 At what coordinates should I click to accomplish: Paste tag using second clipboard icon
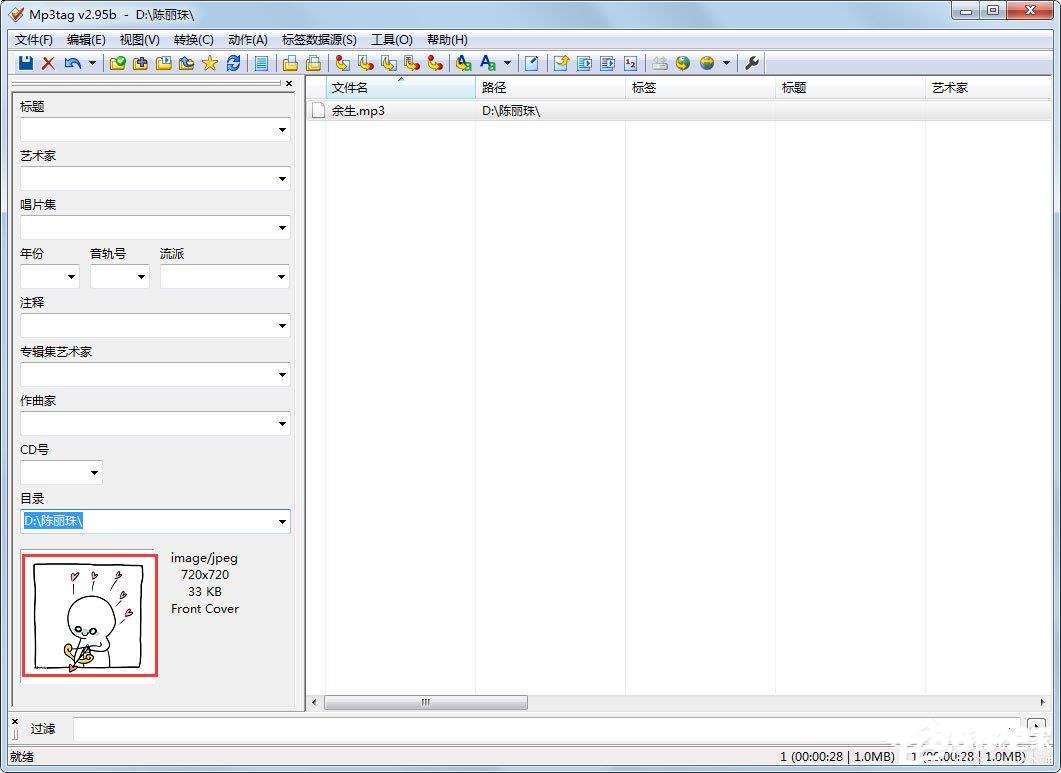(313, 63)
